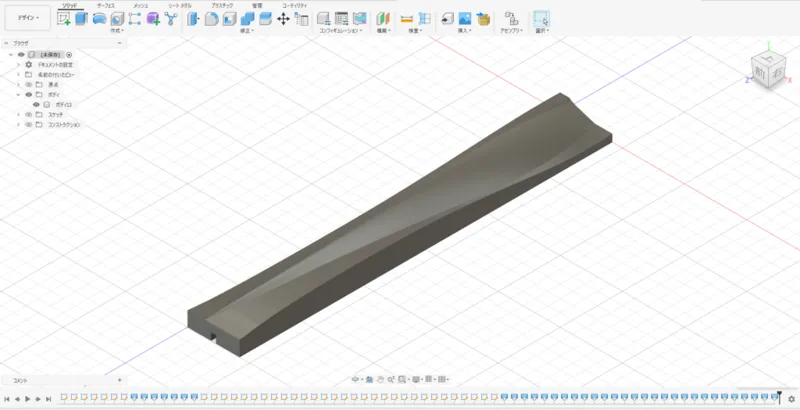Play the timeline
This screenshot has width=800, height=410.
28,399
